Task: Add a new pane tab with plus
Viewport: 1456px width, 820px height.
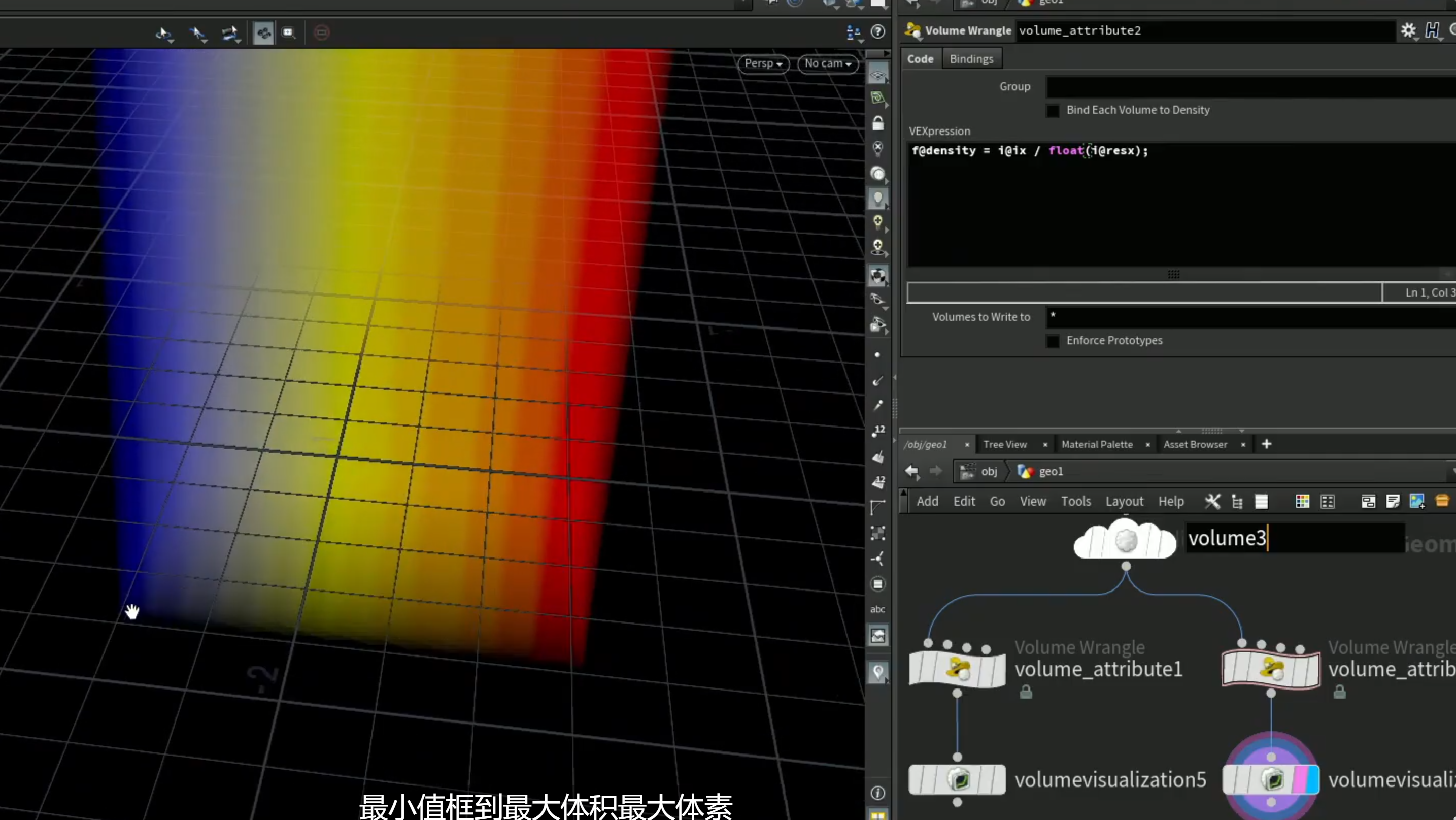Action: pyautogui.click(x=1266, y=444)
